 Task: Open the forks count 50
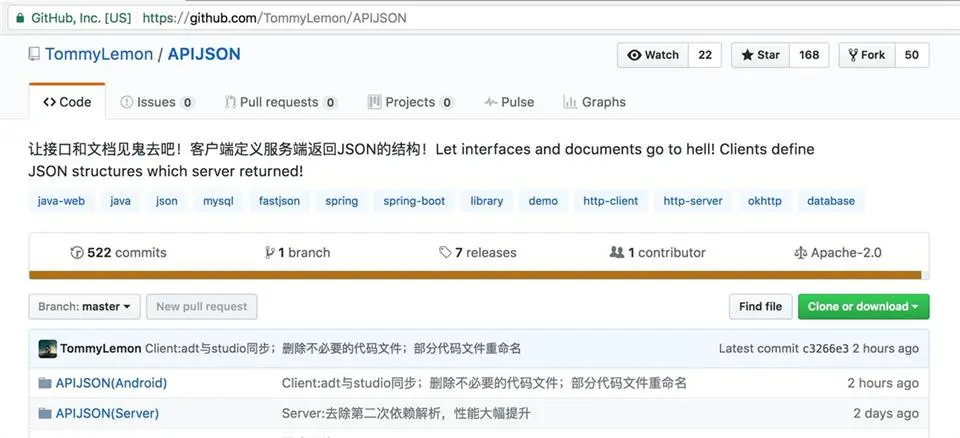coord(912,55)
